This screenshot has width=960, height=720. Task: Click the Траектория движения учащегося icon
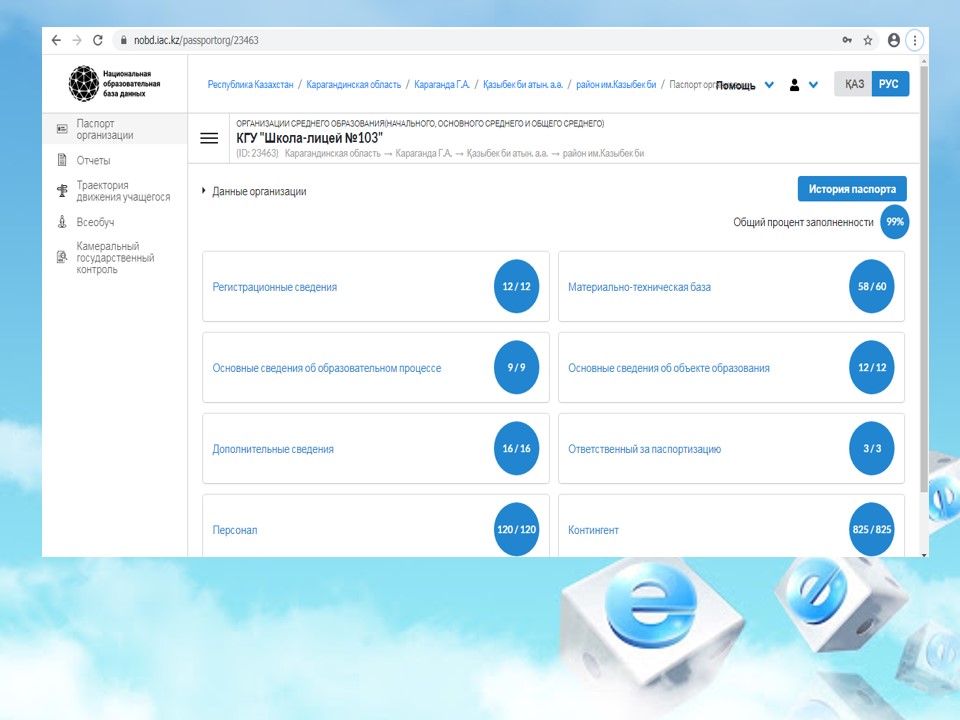click(62, 191)
